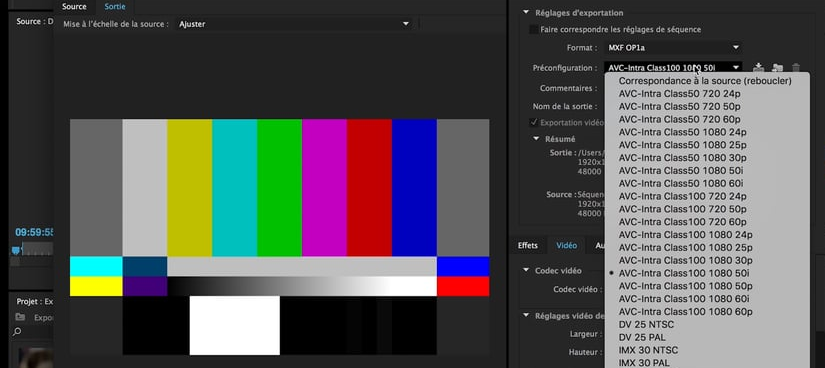Click the search magnifier in Projet panel
825x368 pixels.
(17, 332)
